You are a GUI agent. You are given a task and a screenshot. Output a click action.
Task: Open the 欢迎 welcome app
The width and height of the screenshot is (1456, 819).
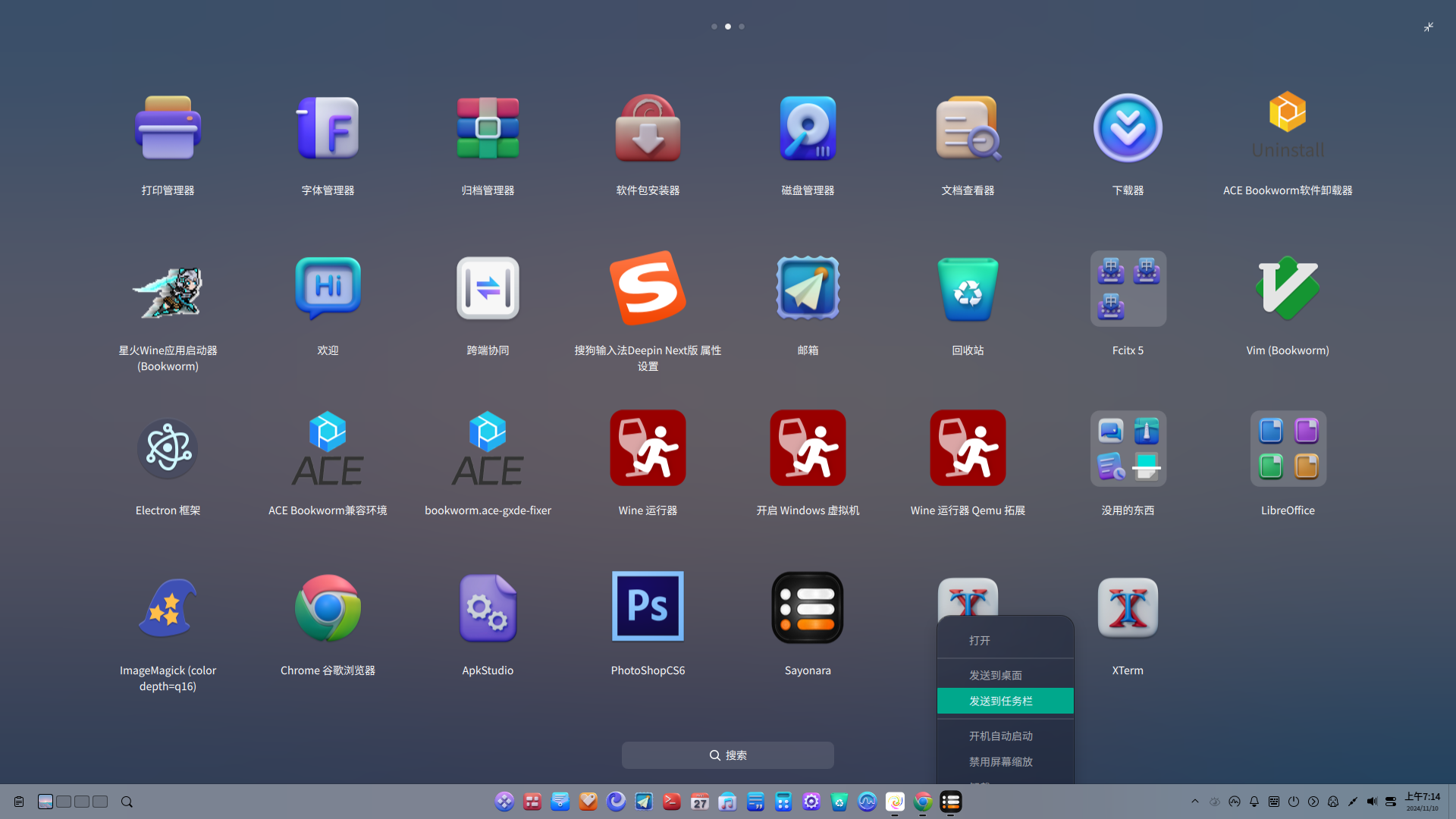click(x=328, y=288)
